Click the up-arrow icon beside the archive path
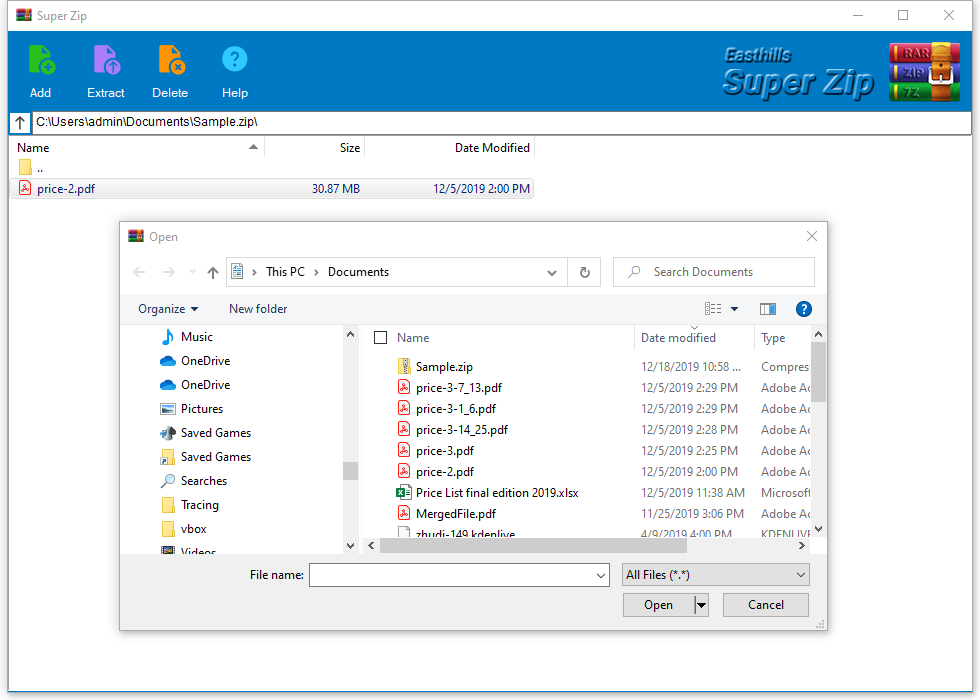Image resolution: width=980 pixels, height=700 pixels. click(x=19, y=122)
